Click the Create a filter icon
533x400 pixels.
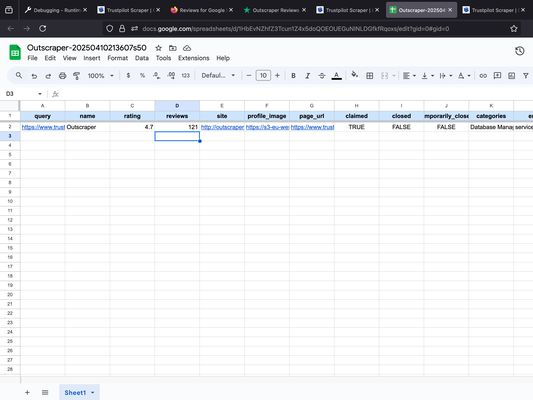tap(526, 75)
